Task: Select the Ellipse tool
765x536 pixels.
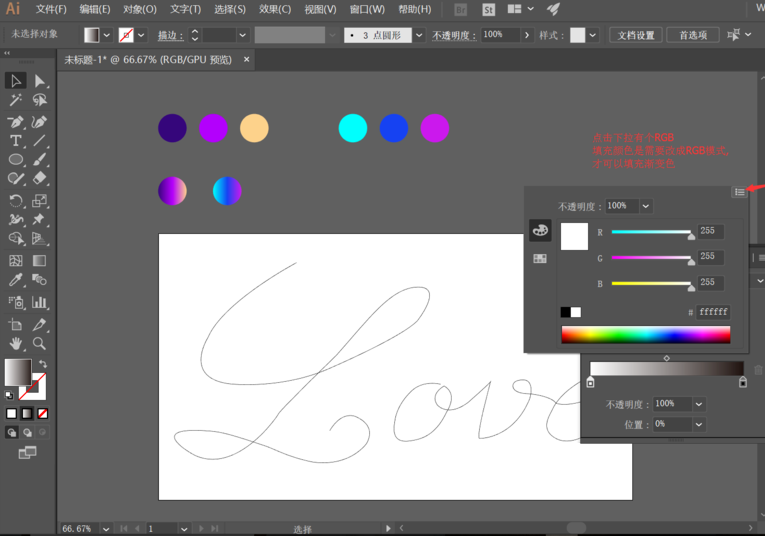Action: pyautogui.click(x=16, y=160)
